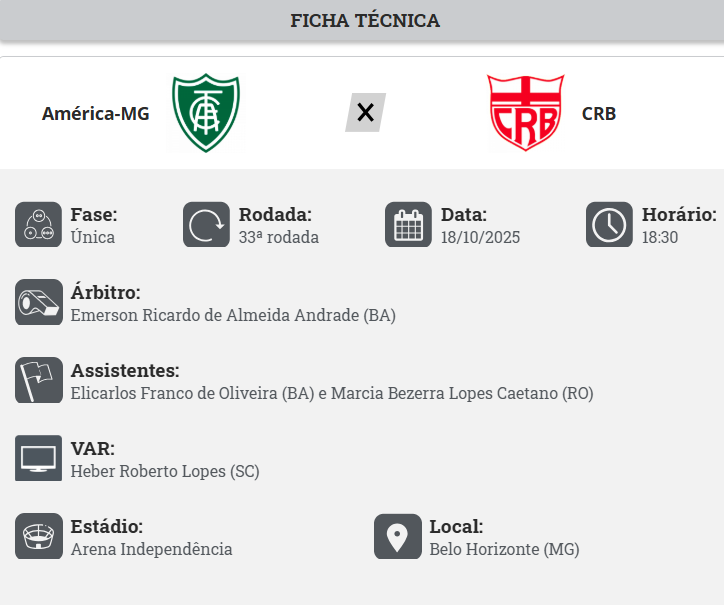This screenshot has width=724, height=605.
Task: Click referee name Emerson Ricardo de Almeida Andrade
Action: click(233, 316)
